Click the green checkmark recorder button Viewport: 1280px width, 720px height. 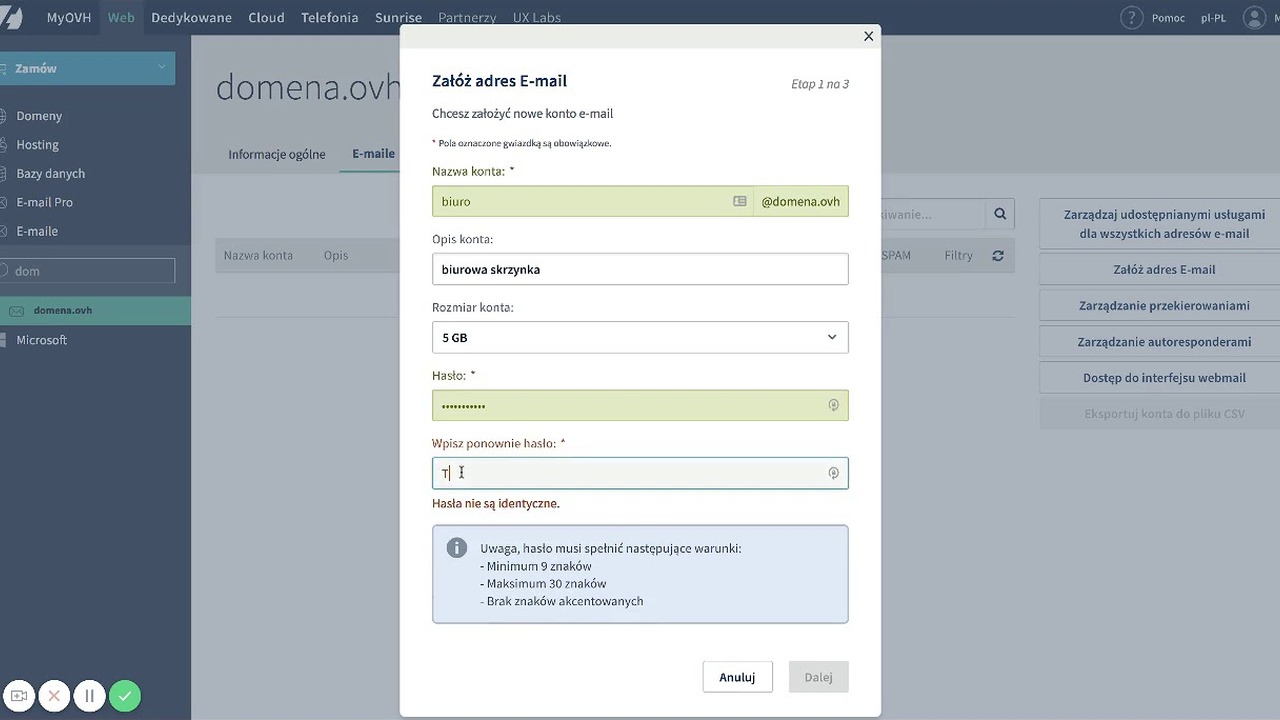(125, 696)
